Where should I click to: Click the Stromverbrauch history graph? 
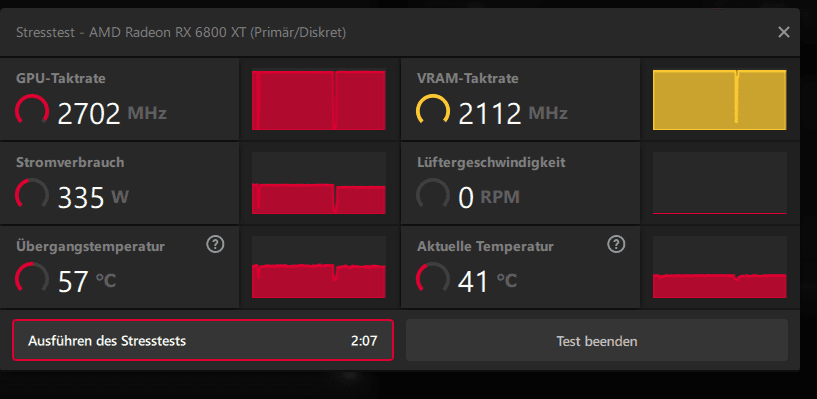(318, 183)
